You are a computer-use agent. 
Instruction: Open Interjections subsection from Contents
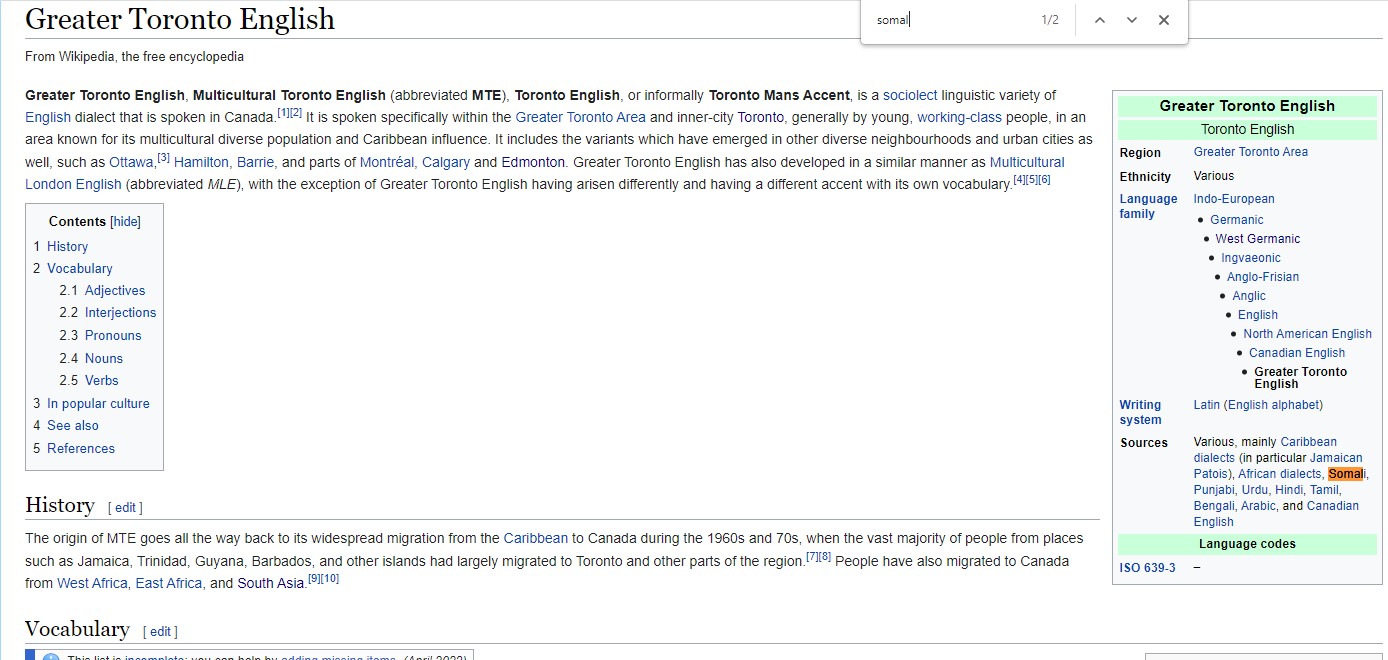[x=121, y=312]
